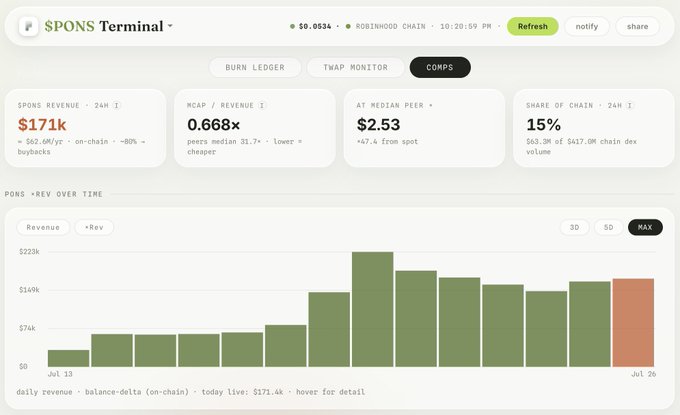Click the info icon beside $PONS Revenue 24H

[x=117, y=105]
